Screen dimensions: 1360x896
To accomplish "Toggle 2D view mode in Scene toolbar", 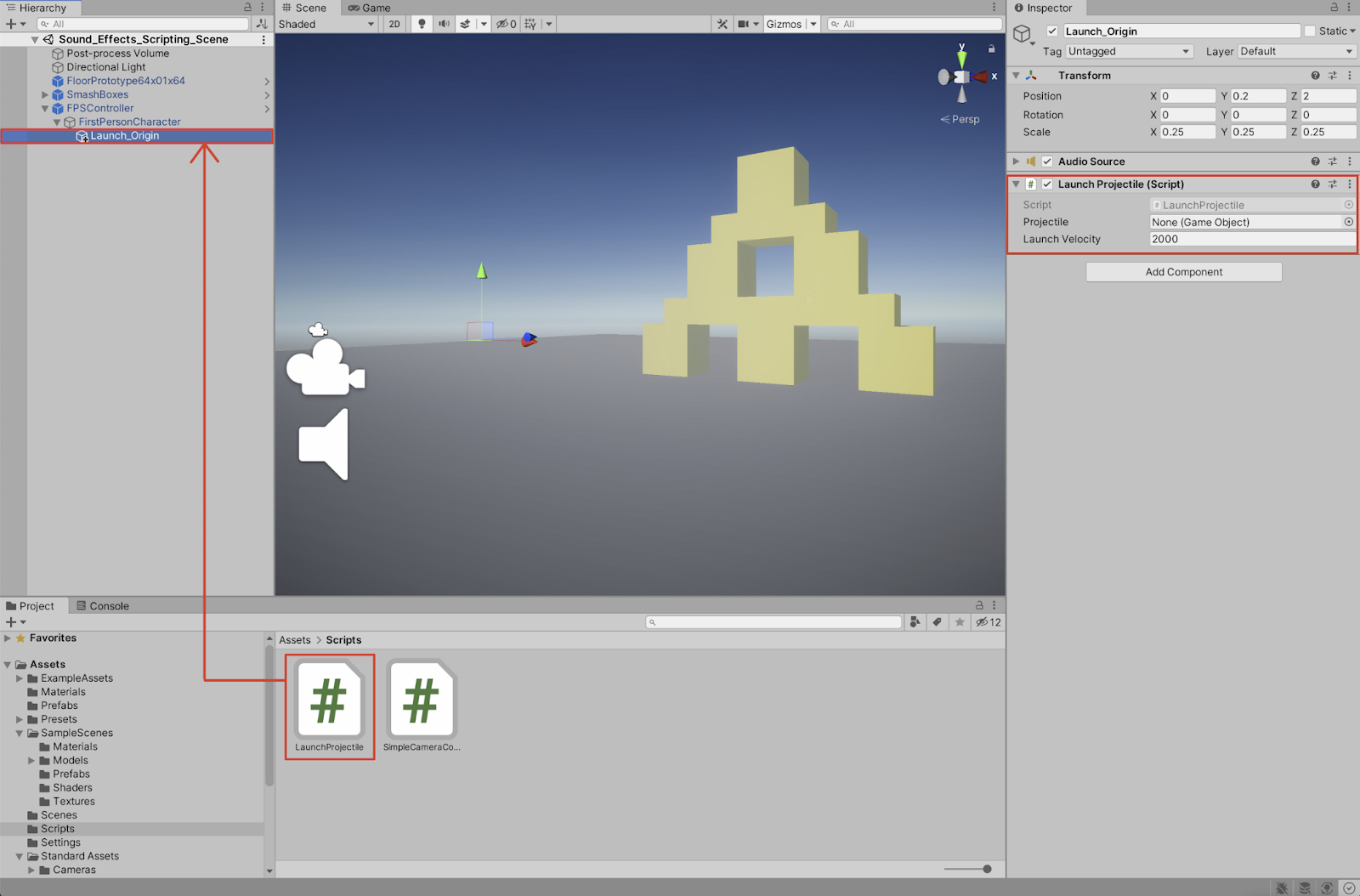I will pos(394,24).
